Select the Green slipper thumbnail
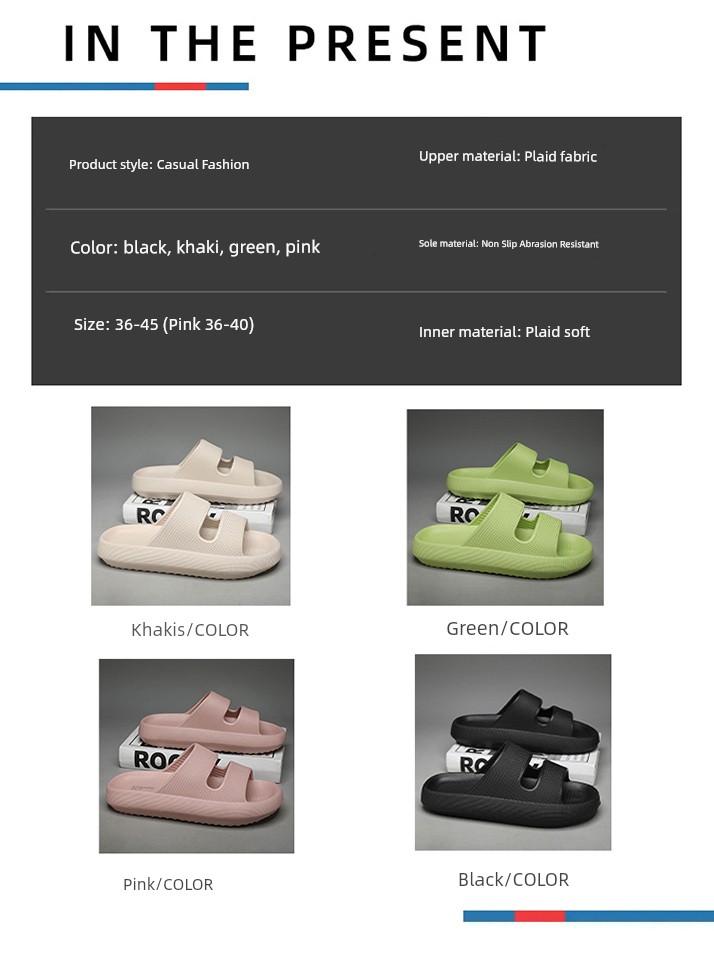 pos(505,507)
